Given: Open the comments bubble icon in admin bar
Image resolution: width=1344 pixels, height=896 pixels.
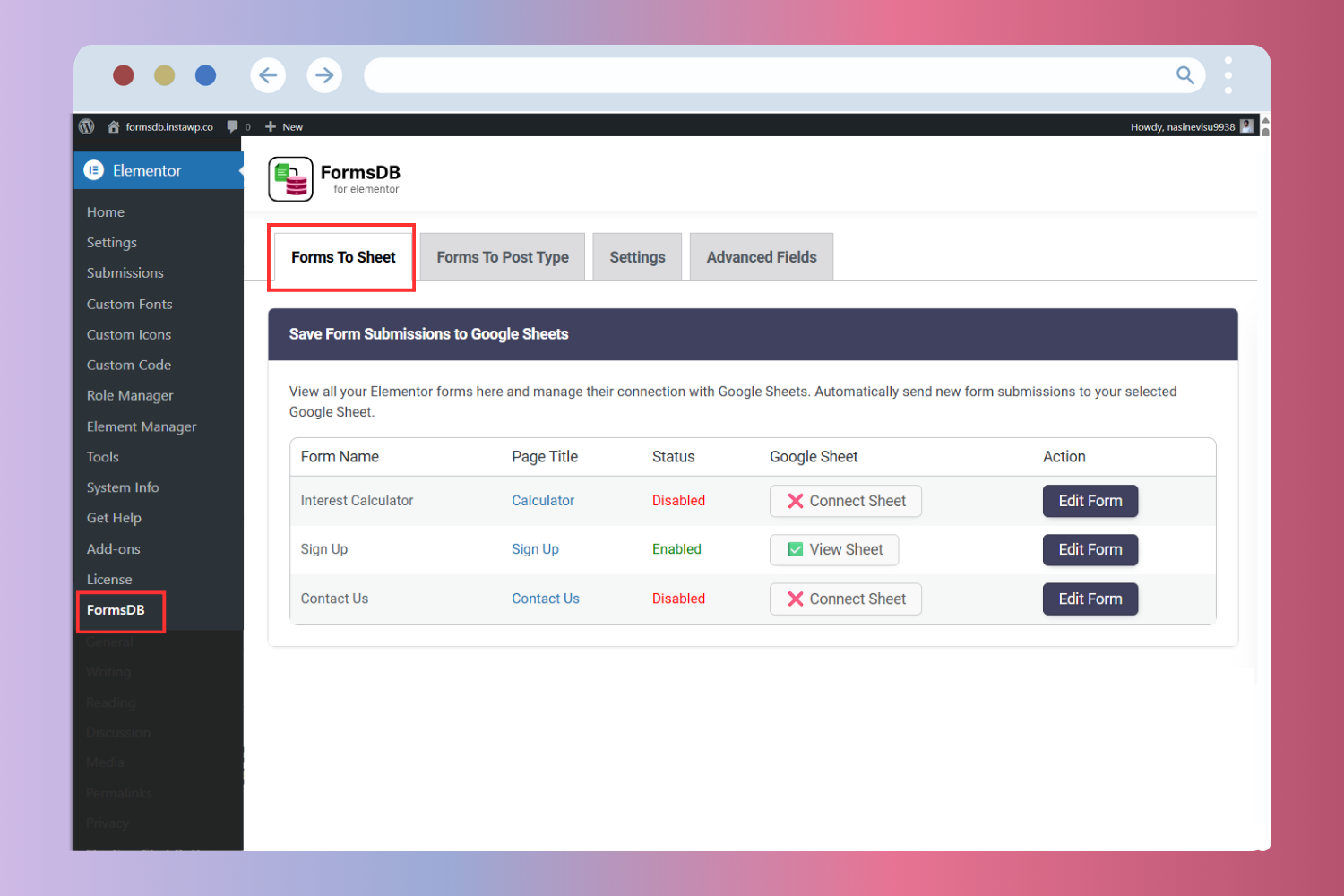Looking at the screenshot, I should click(x=231, y=126).
